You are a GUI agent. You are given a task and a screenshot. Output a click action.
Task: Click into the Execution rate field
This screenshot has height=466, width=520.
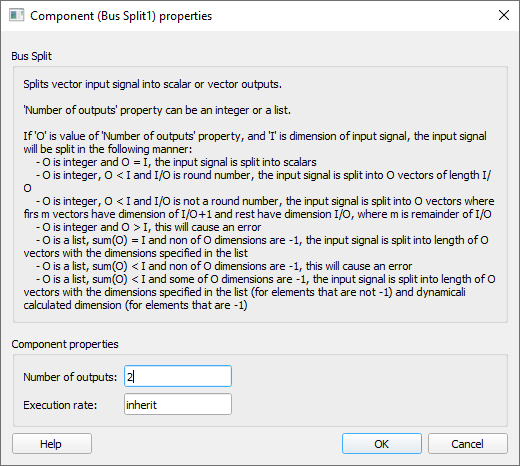point(178,404)
